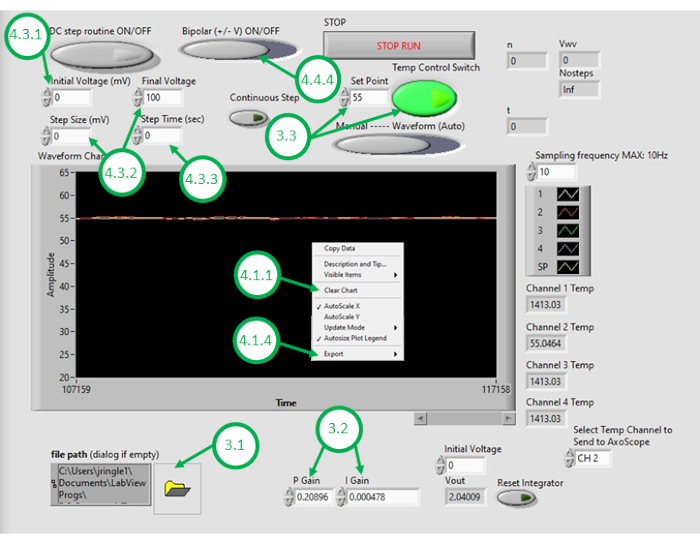
Task: Click the Final Voltage stepper arrows
Action: point(138,97)
